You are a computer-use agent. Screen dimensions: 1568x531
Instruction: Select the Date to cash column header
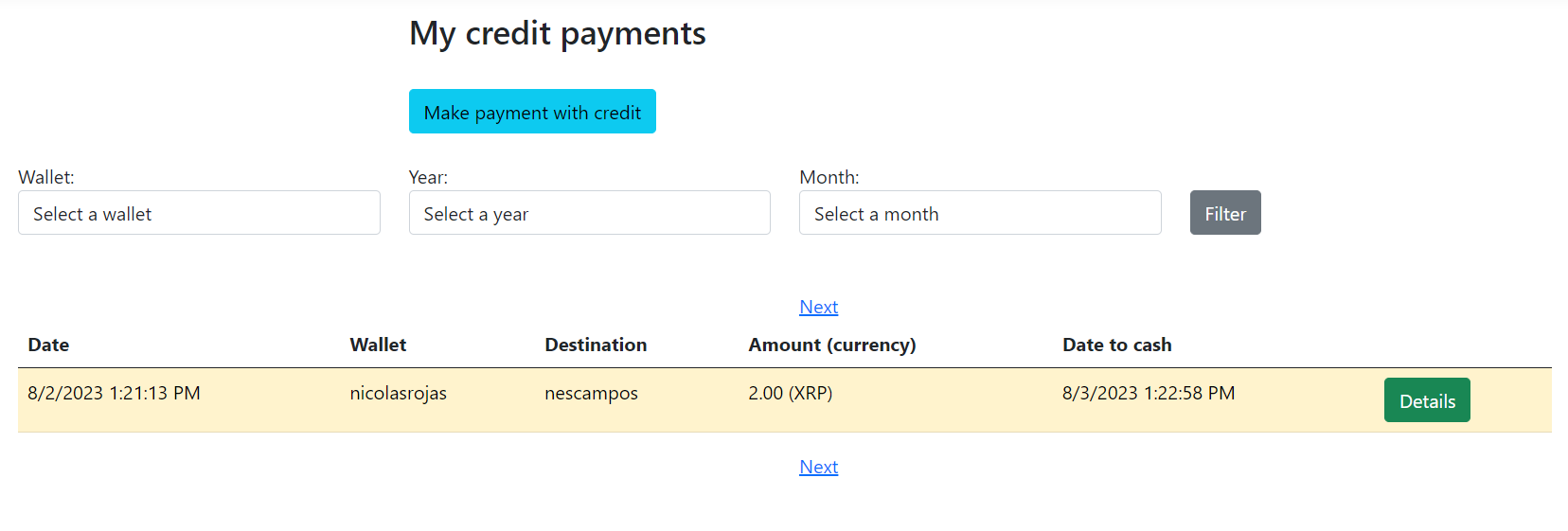click(1117, 345)
